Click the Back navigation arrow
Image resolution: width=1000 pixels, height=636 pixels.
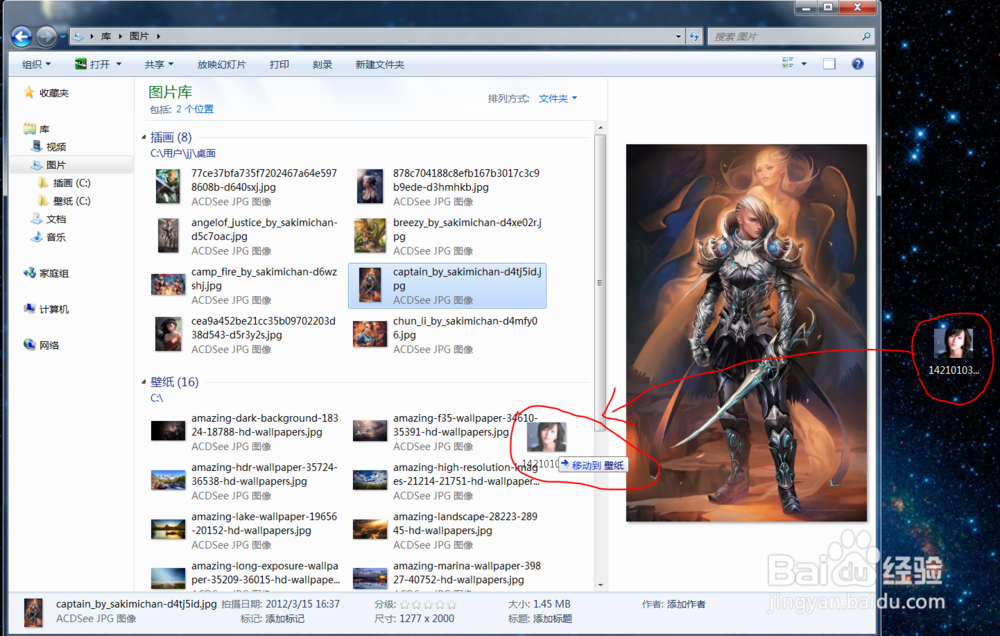pyautogui.click(x=22, y=36)
